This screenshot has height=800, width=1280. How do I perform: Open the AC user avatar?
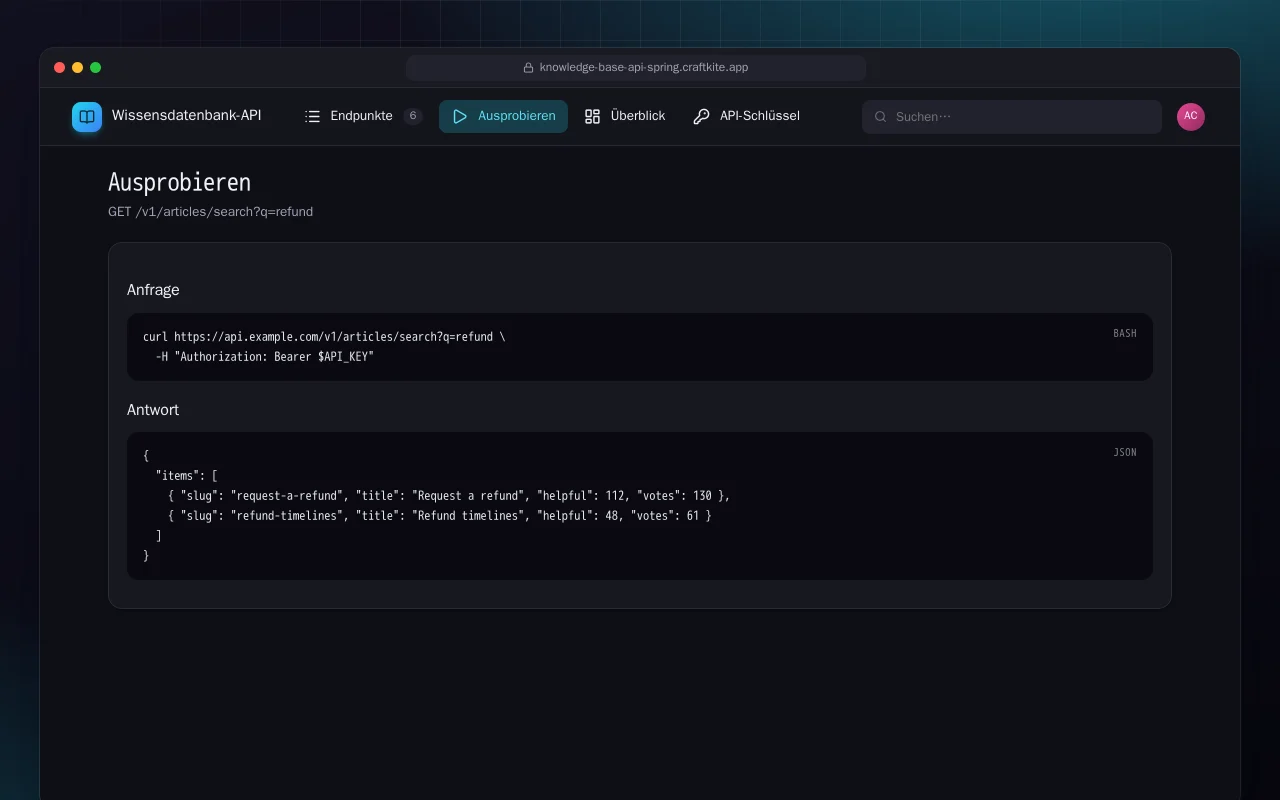tap(1191, 116)
